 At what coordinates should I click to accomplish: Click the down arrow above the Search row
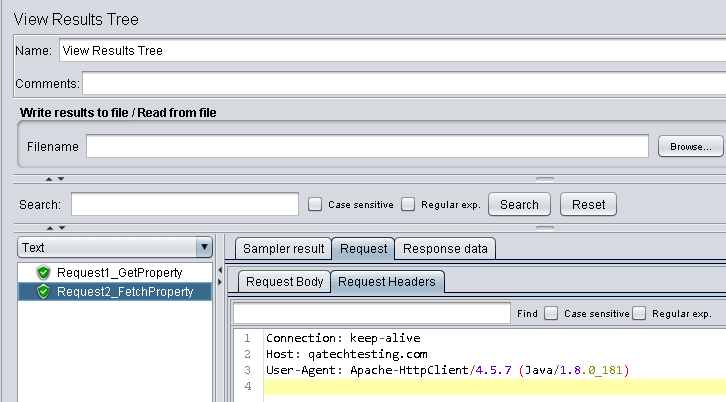click(61, 179)
